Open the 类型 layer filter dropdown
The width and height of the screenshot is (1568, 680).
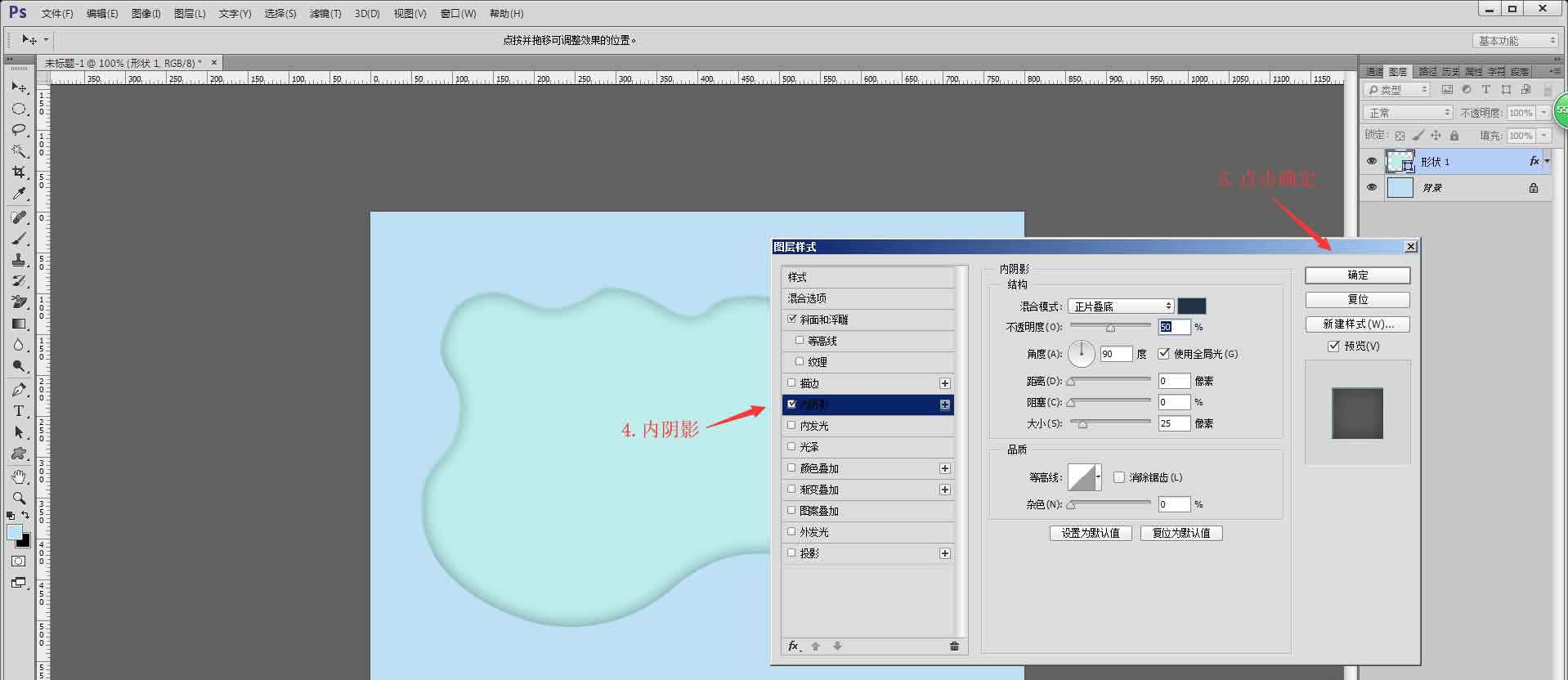(1397, 90)
